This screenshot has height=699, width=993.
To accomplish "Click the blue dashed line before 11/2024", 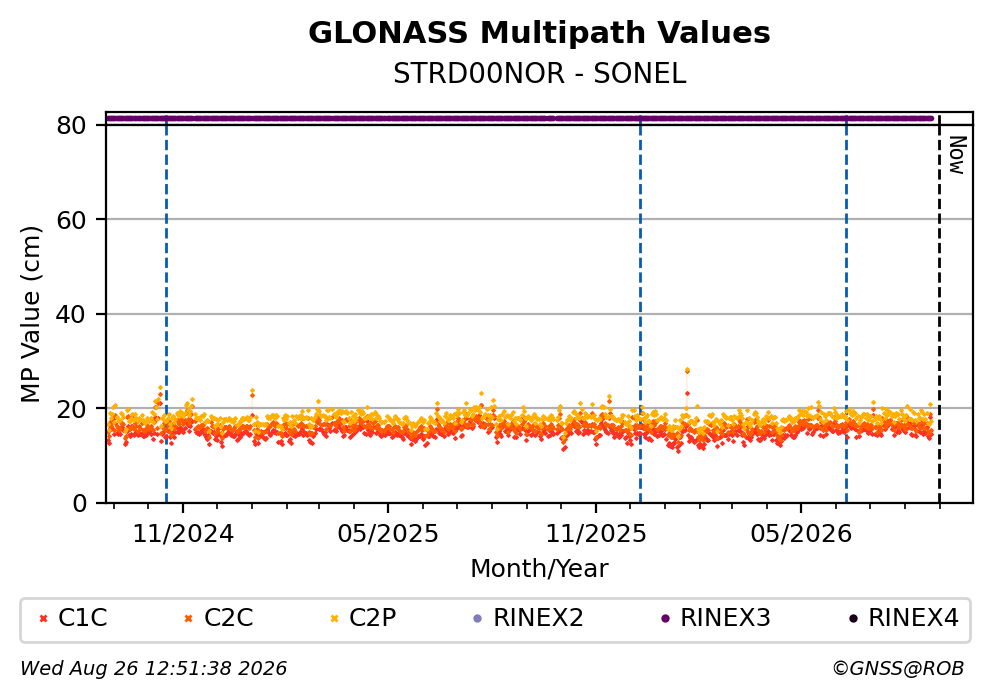I will (x=167, y=310).
